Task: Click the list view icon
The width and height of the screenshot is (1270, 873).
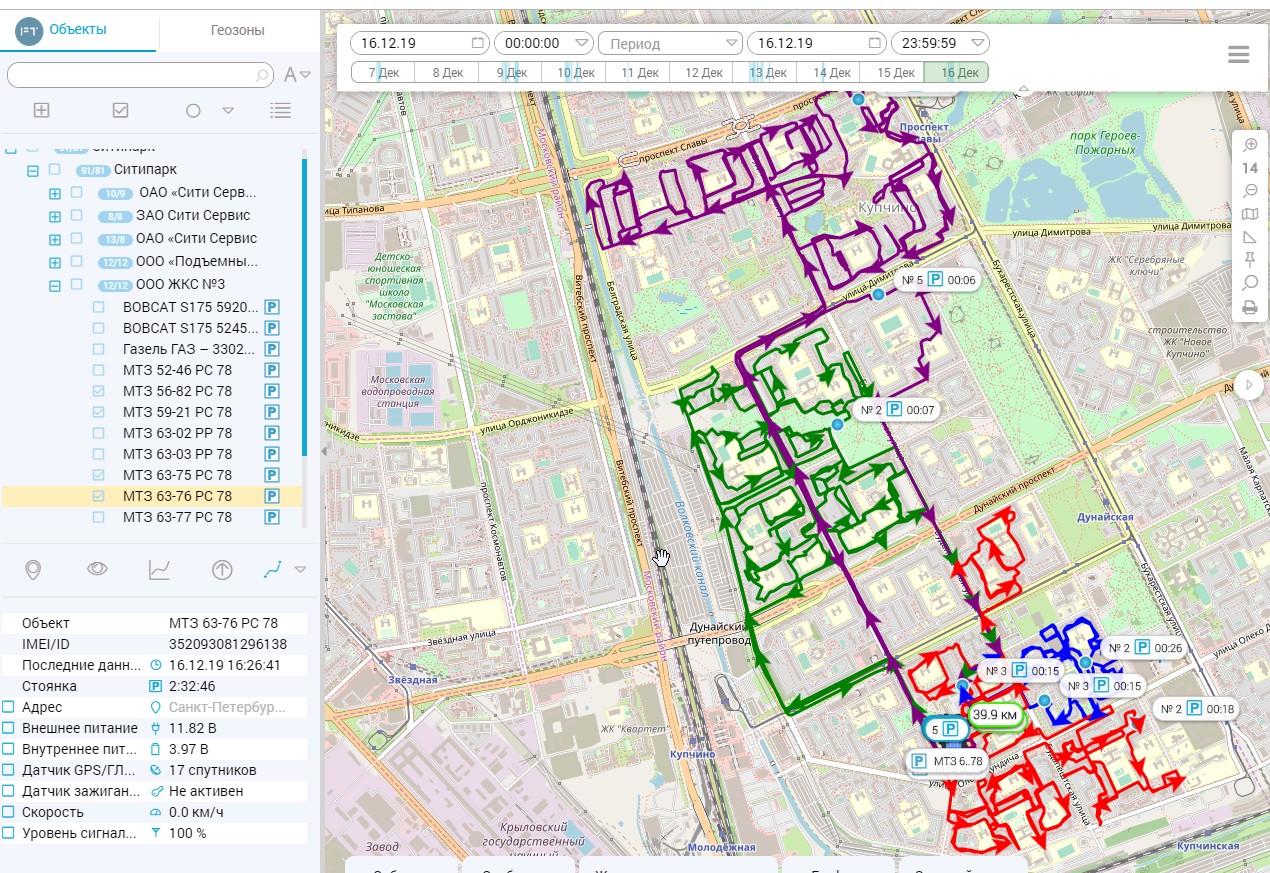Action: pyautogui.click(x=281, y=110)
